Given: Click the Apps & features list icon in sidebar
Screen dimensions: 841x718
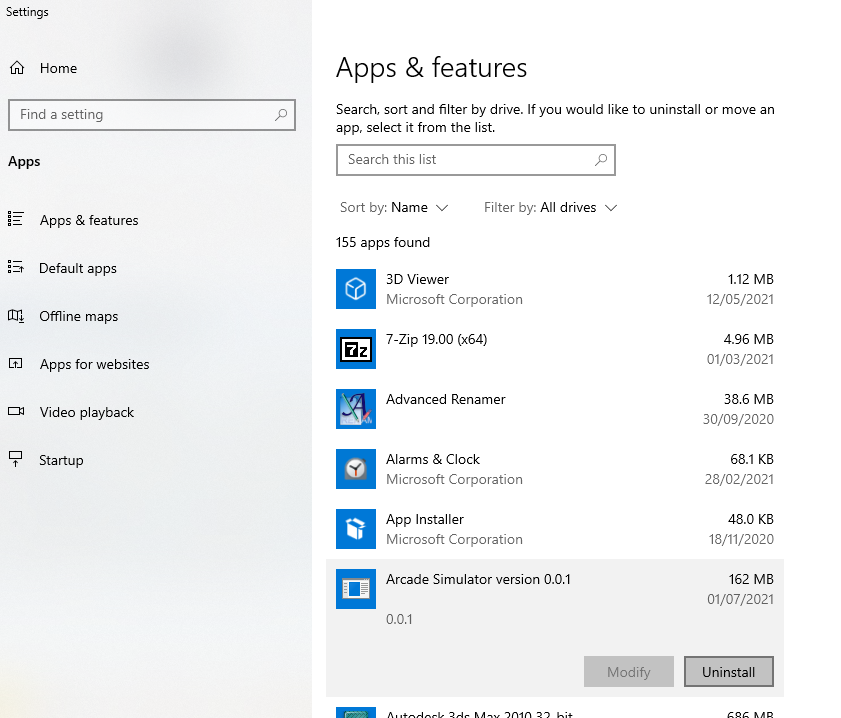Looking at the screenshot, I should pyautogui.click(x=16, y=219).
